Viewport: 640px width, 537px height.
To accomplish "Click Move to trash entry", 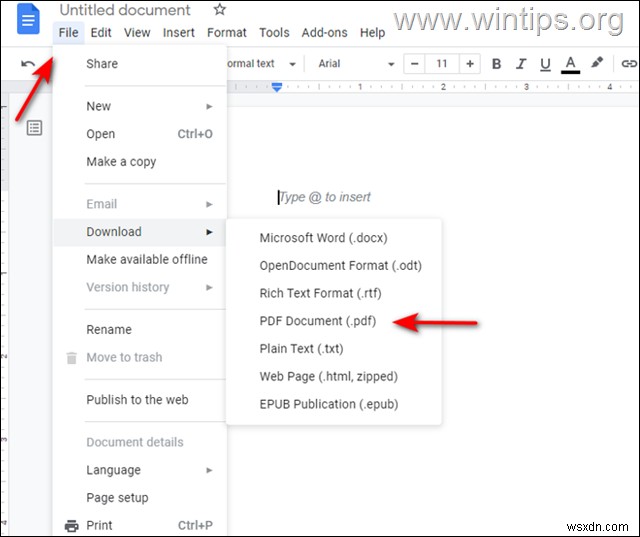I will (x=140, y=357).
